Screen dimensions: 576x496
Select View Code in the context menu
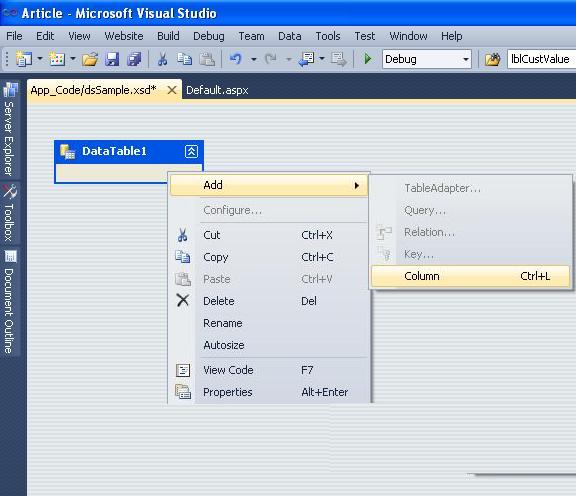(269, 370)
